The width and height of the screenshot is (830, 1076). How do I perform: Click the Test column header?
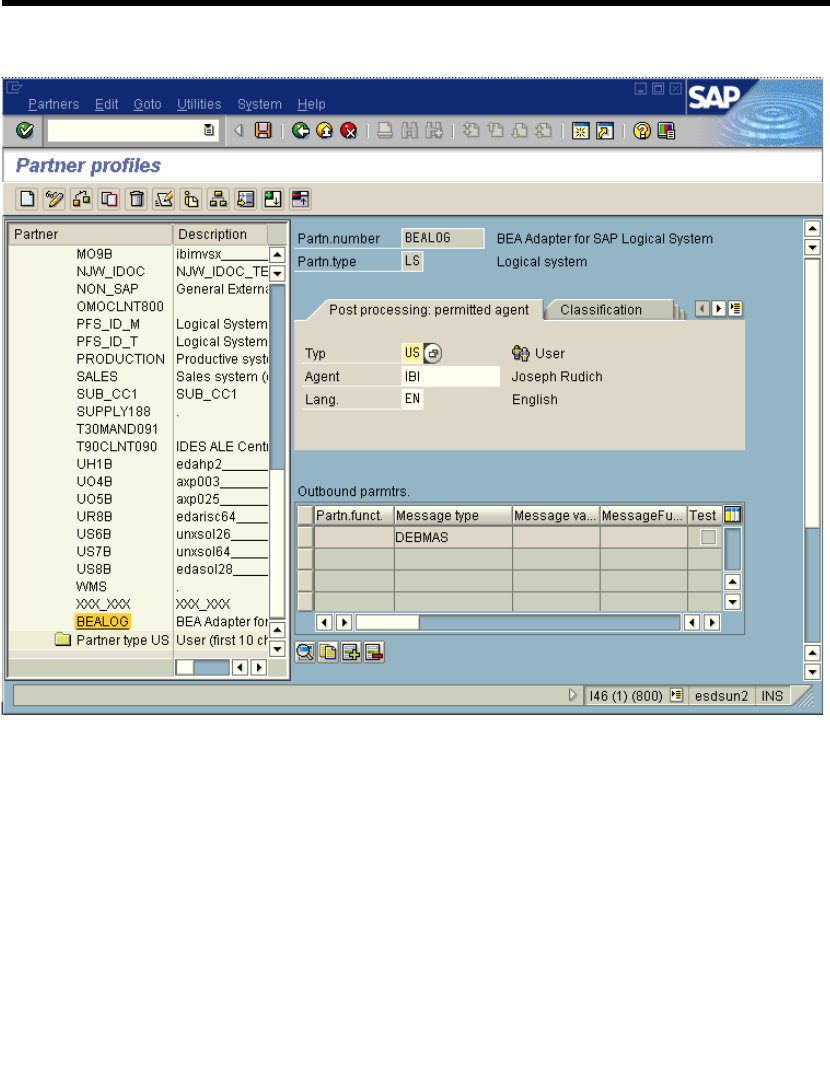click(704, 515)
